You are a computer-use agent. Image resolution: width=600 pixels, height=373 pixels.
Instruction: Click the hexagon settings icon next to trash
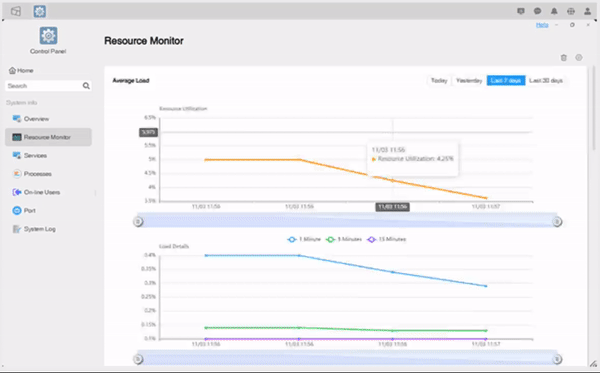[x=579, y=57]
